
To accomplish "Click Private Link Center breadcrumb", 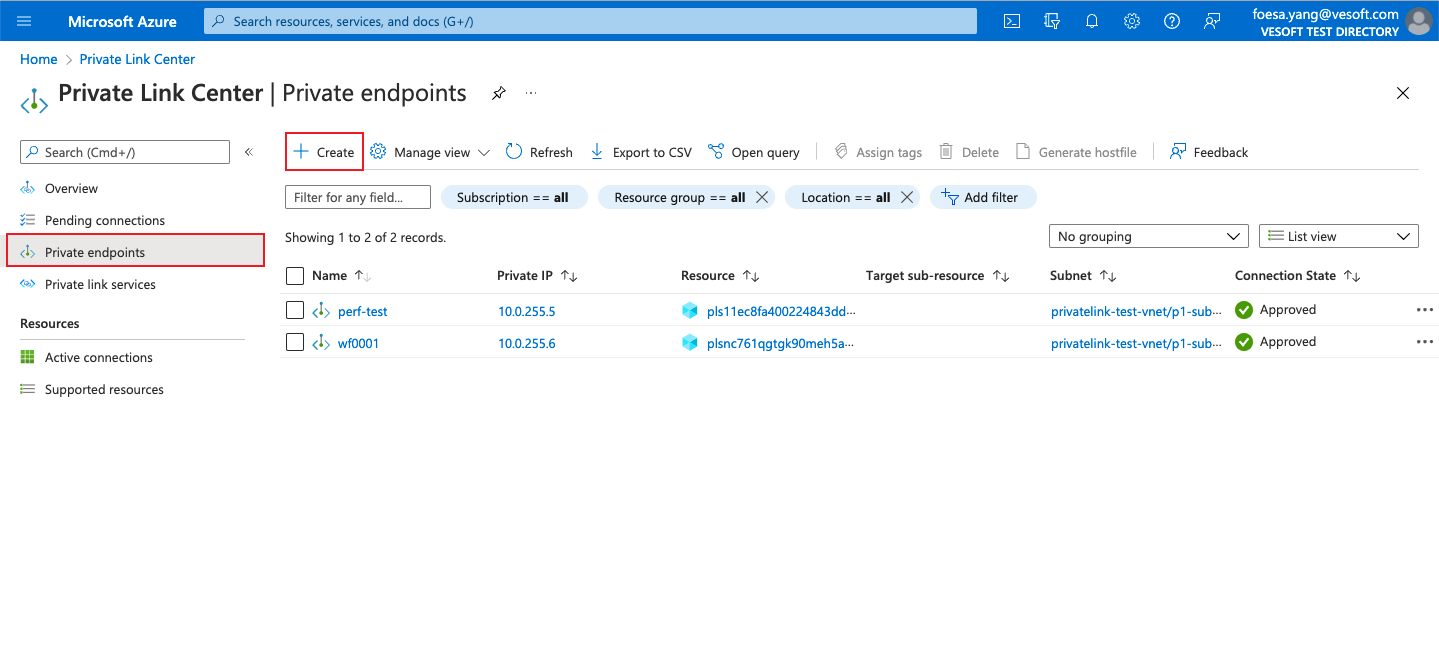I will coord(137,59).
